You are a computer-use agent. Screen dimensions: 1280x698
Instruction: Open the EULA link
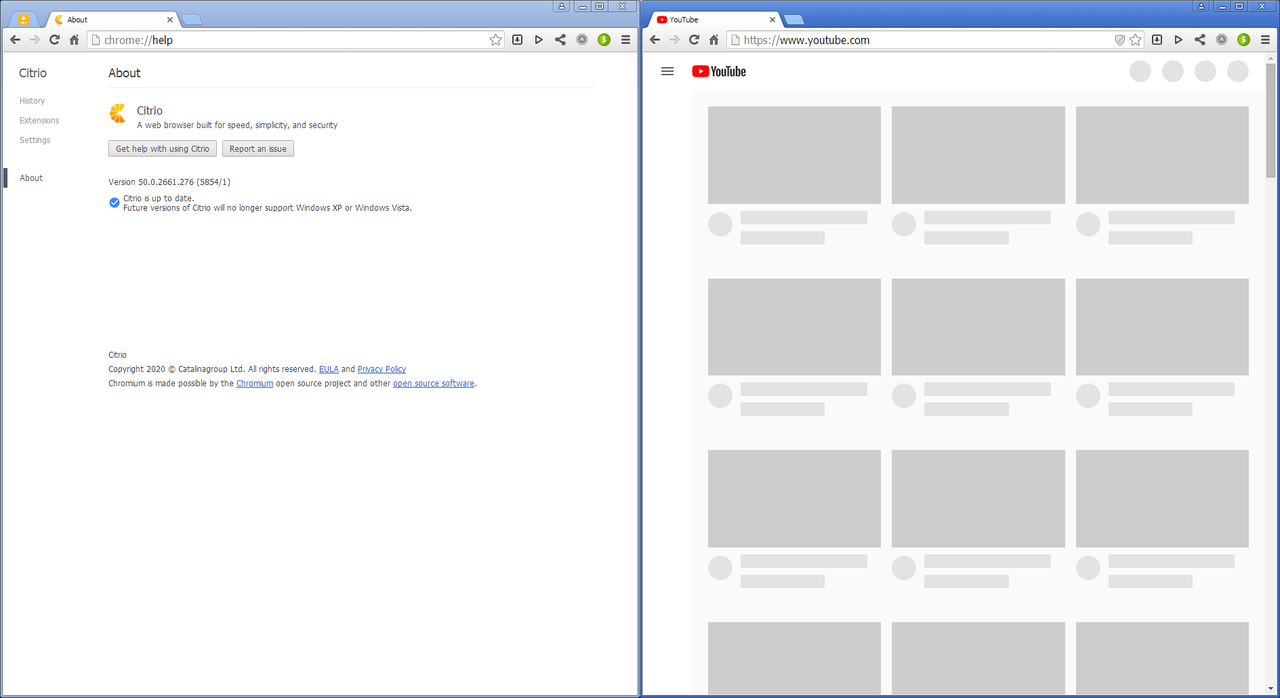coord(329,369)
